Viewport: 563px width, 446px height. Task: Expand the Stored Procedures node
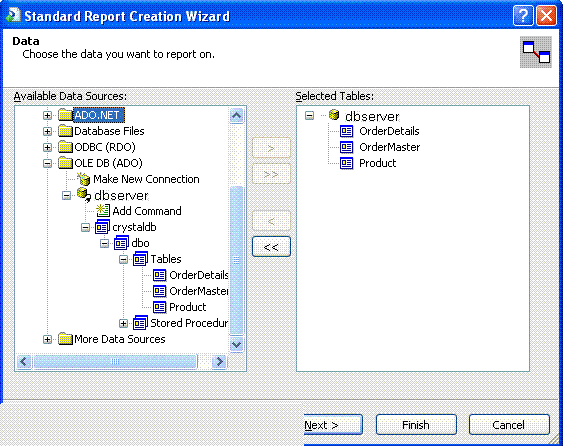pyautogui.click(x=123, y=323)
